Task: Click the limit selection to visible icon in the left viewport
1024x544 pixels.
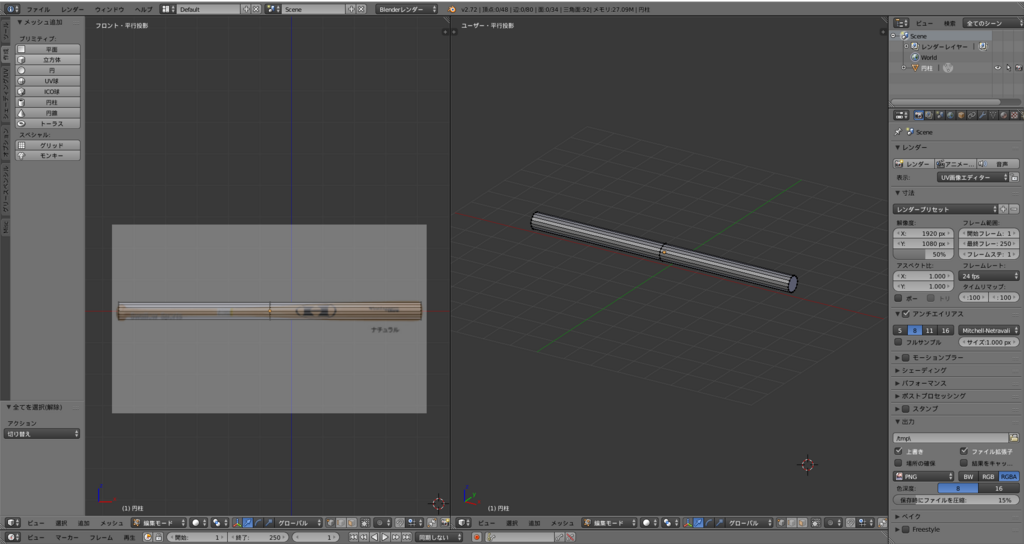Action: pyautogui.click(x=364, y=523)
